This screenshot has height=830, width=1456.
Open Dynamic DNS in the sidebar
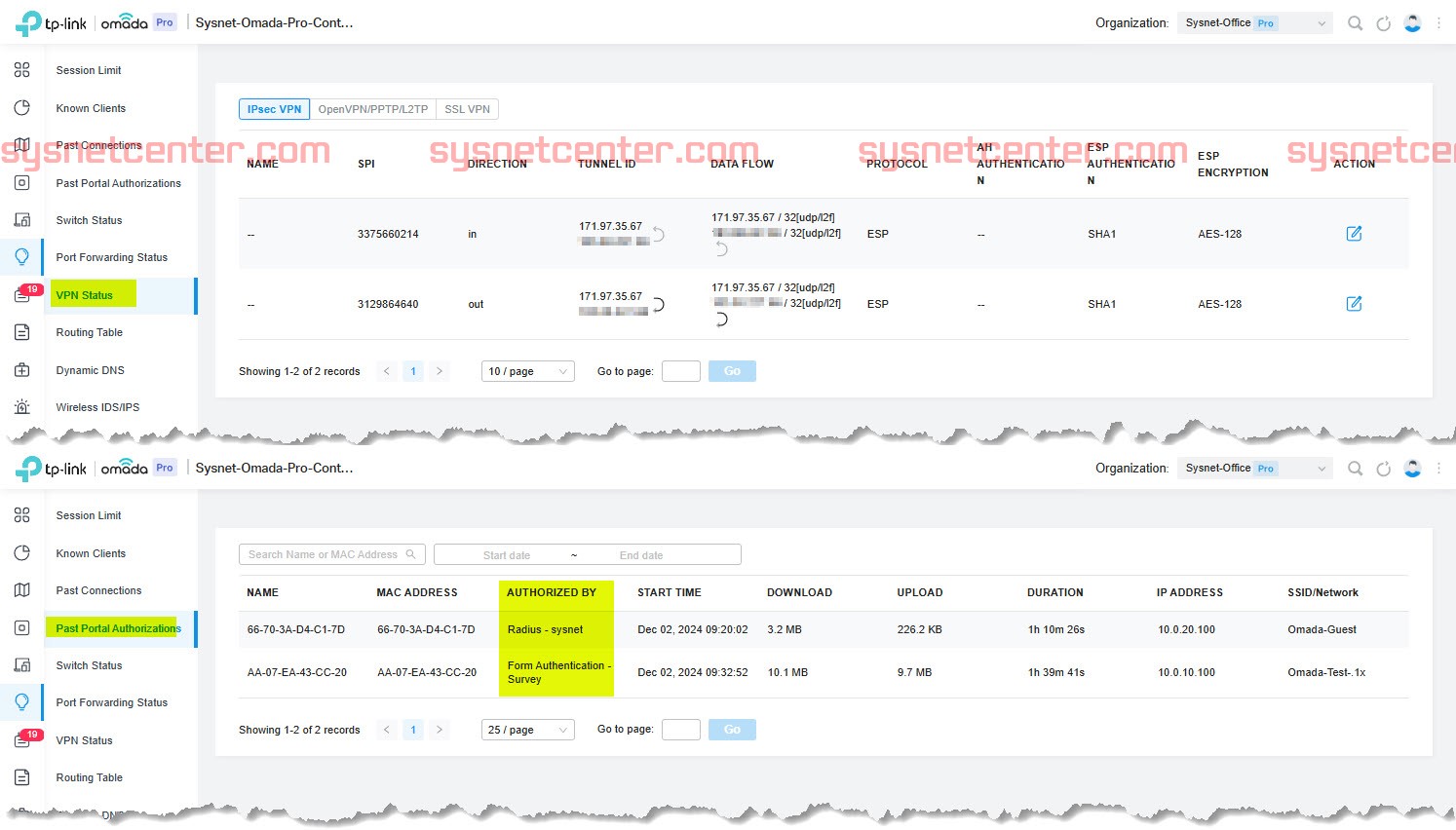click(90, 370)
